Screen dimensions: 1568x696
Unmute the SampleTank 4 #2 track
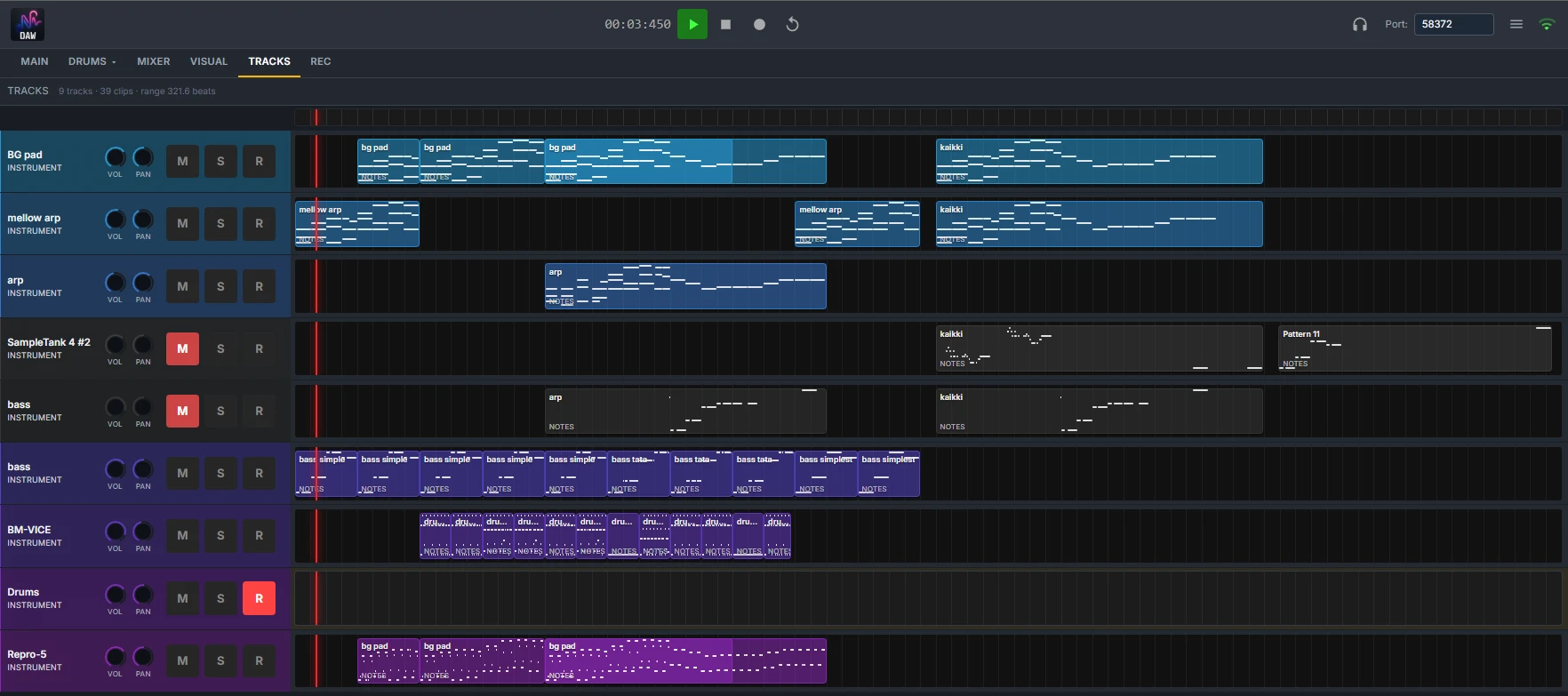coord(182,348)
